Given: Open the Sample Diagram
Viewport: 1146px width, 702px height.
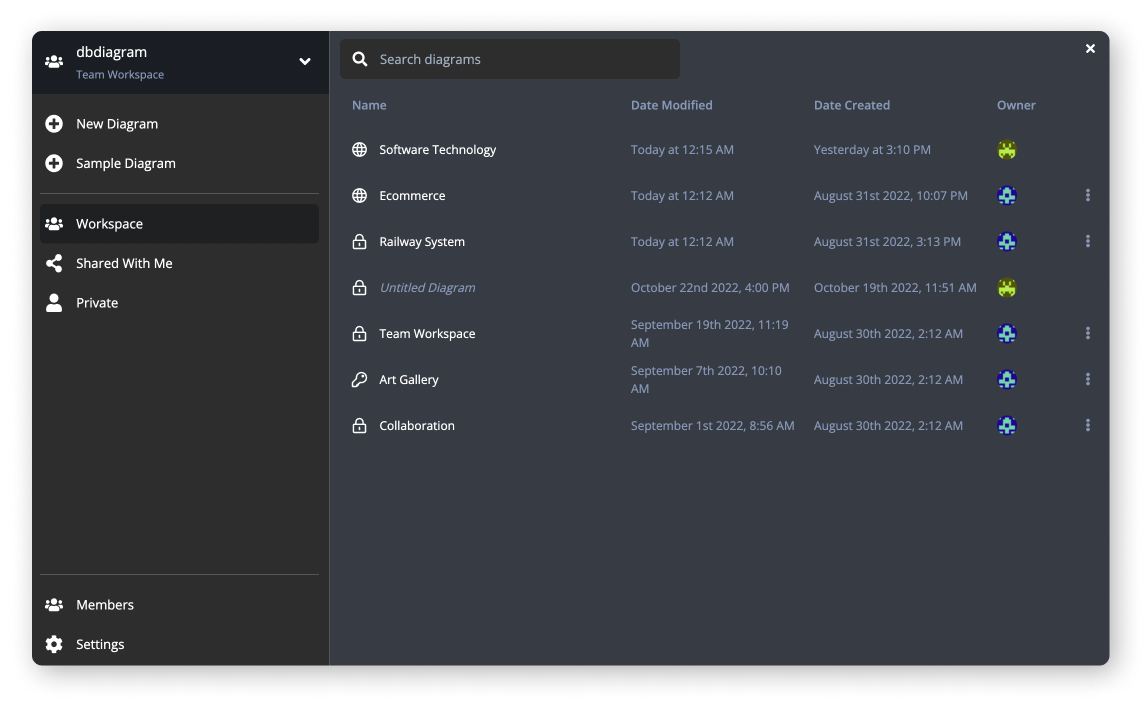Looking at the screenshot, I should (126, 163).
